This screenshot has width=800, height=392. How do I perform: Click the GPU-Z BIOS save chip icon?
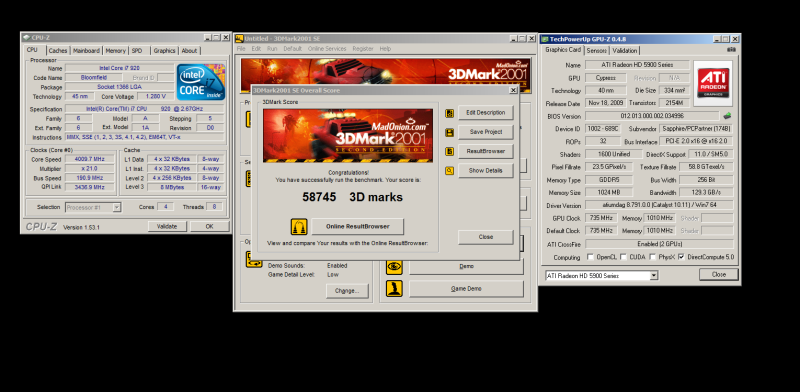(728, 116)
